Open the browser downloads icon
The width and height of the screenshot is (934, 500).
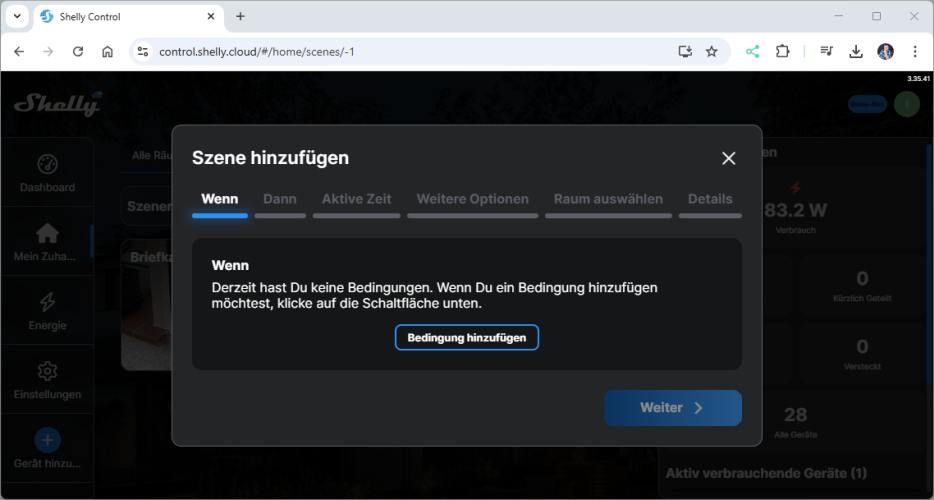point(856,51)
